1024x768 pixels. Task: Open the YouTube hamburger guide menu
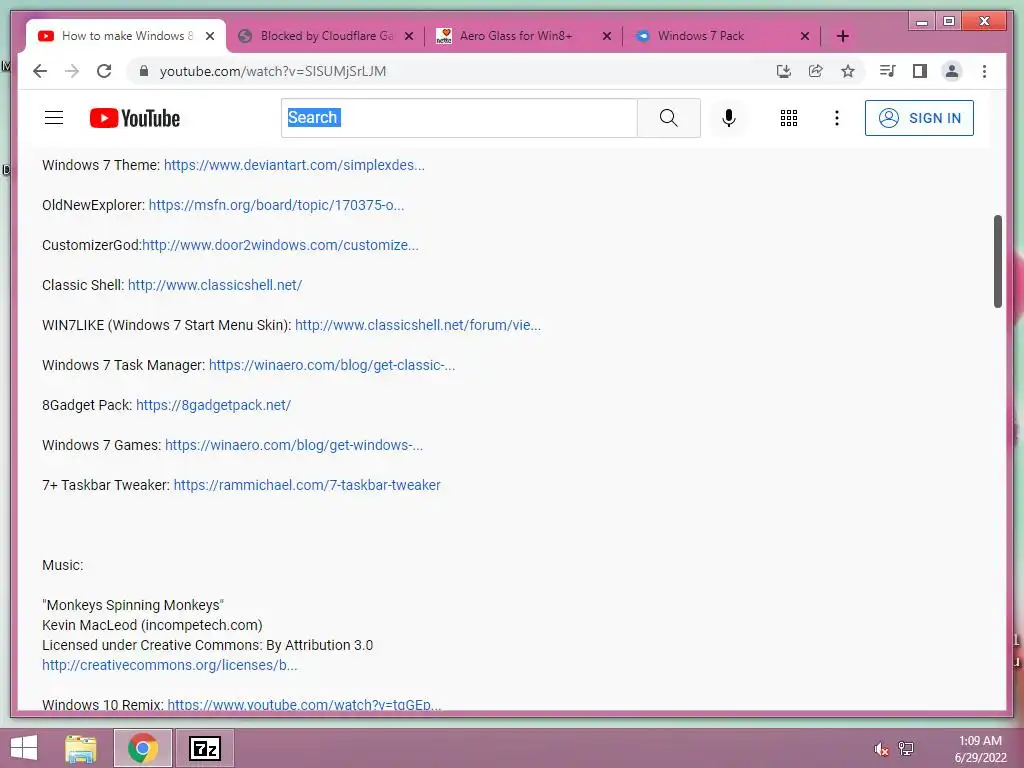54,118
